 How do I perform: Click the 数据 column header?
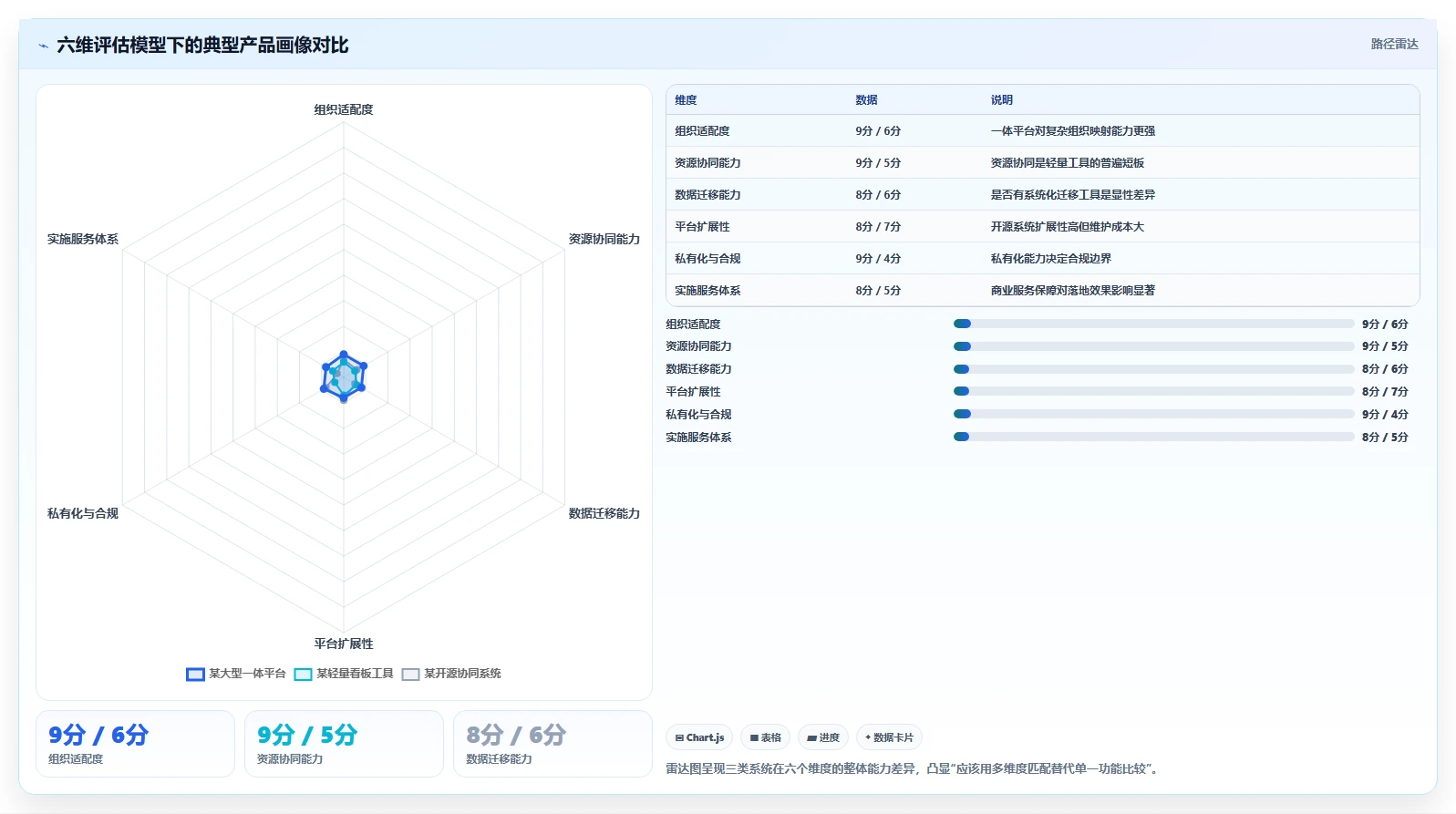click(866, 100)
